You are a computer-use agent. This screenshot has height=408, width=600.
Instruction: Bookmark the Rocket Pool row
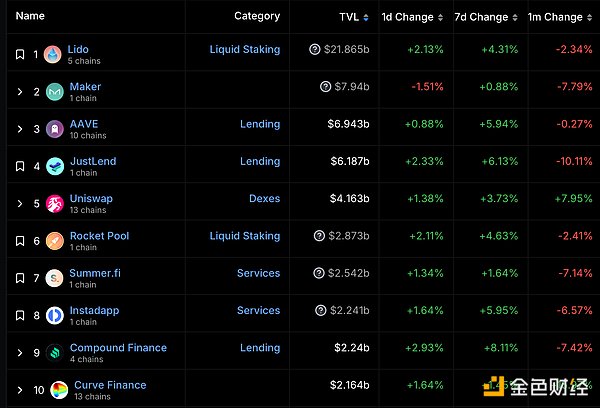click(x=19, y=241)
